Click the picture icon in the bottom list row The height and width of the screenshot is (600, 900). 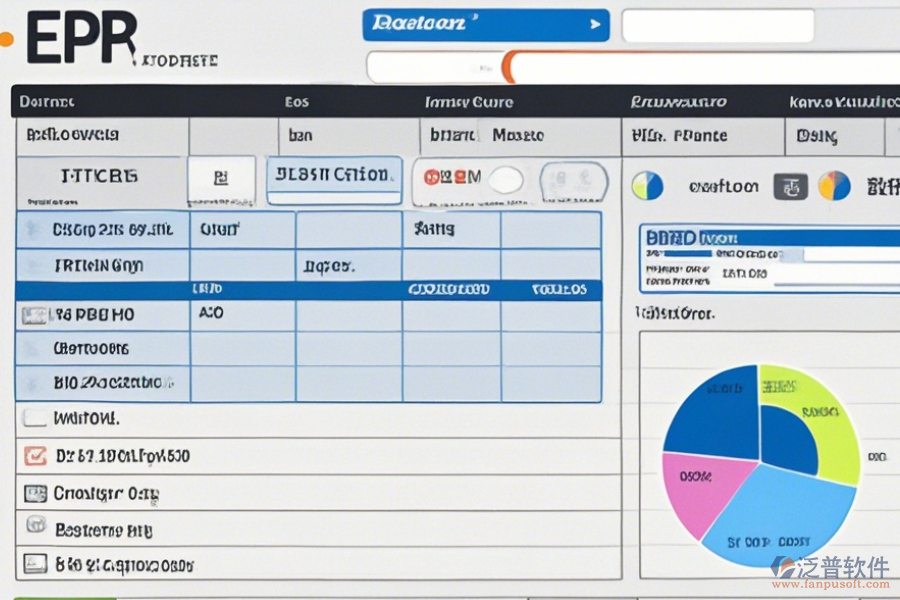pyautogui.click(x=35, y=563)
